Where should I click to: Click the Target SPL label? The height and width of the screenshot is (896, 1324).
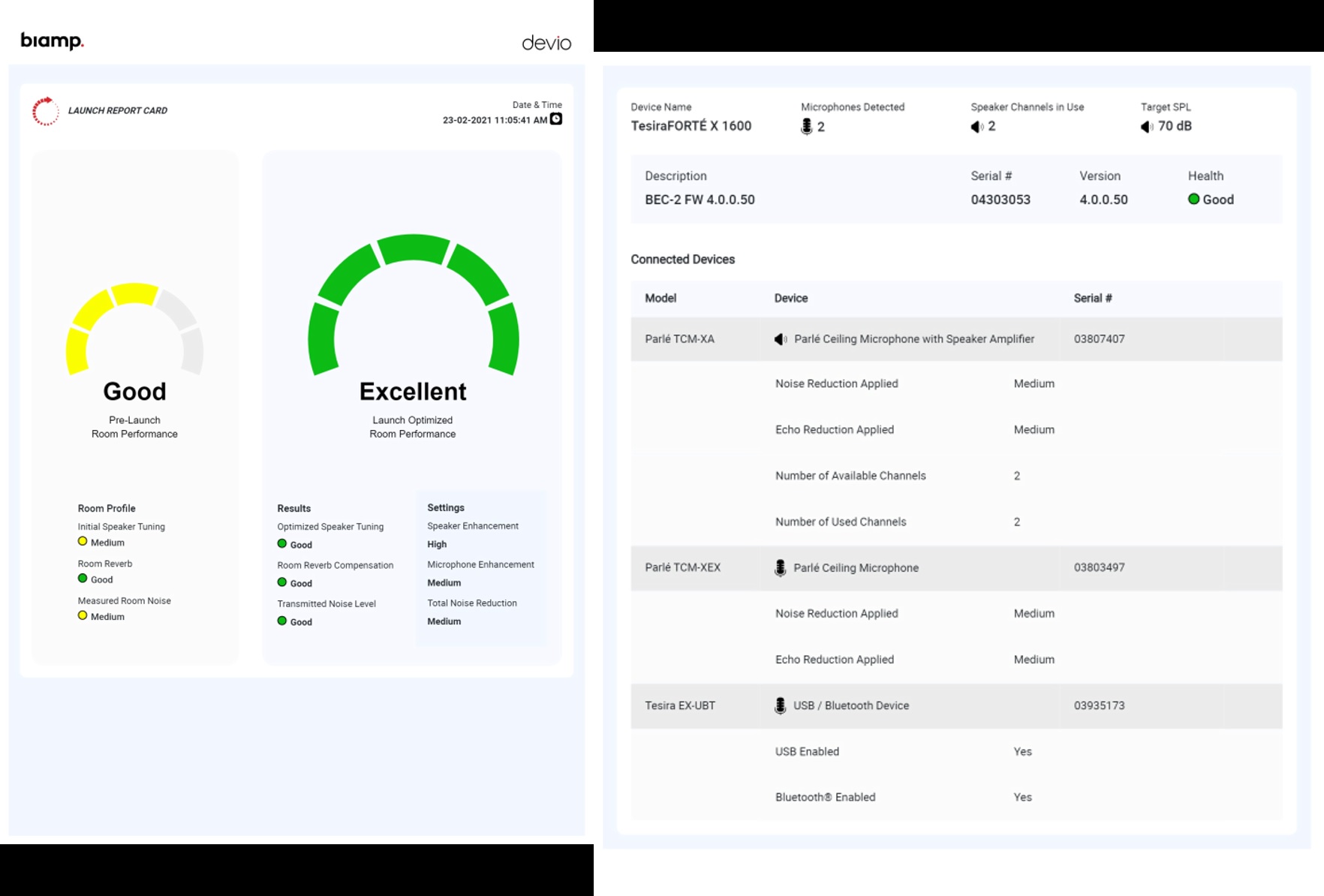pyautogui.click(x=1166, y=107)
